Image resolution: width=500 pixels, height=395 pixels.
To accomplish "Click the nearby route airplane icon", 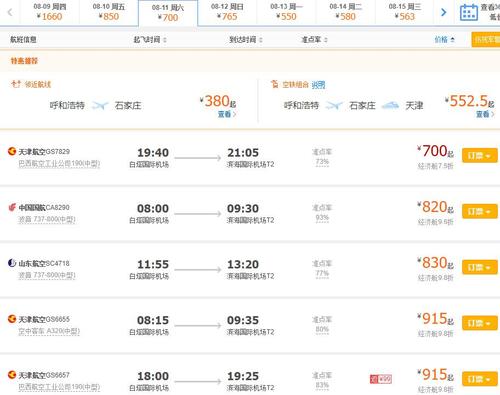I will (16, 84).
